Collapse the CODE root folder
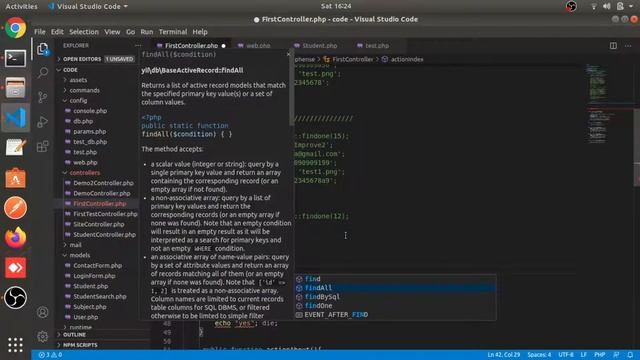Screen dimensions: 640x360 click(70, 70)
